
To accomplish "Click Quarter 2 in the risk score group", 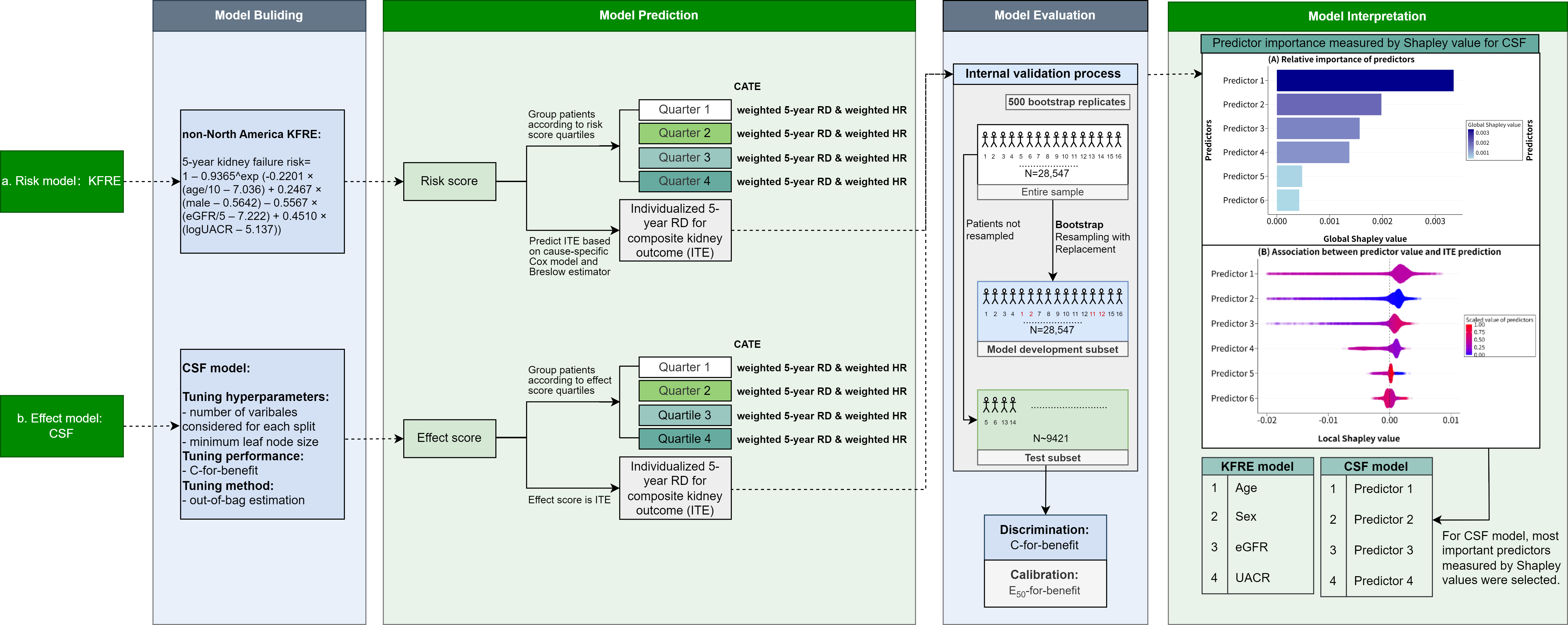I will [685, 133].
